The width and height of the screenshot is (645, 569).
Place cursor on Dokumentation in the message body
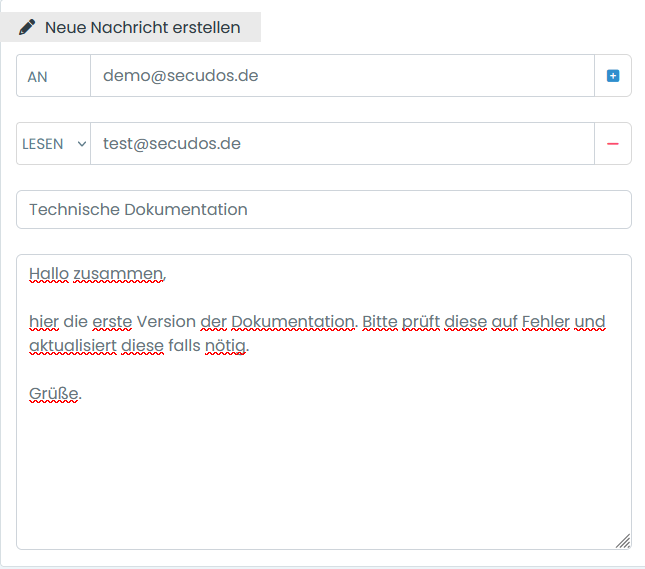coord(293,322)
